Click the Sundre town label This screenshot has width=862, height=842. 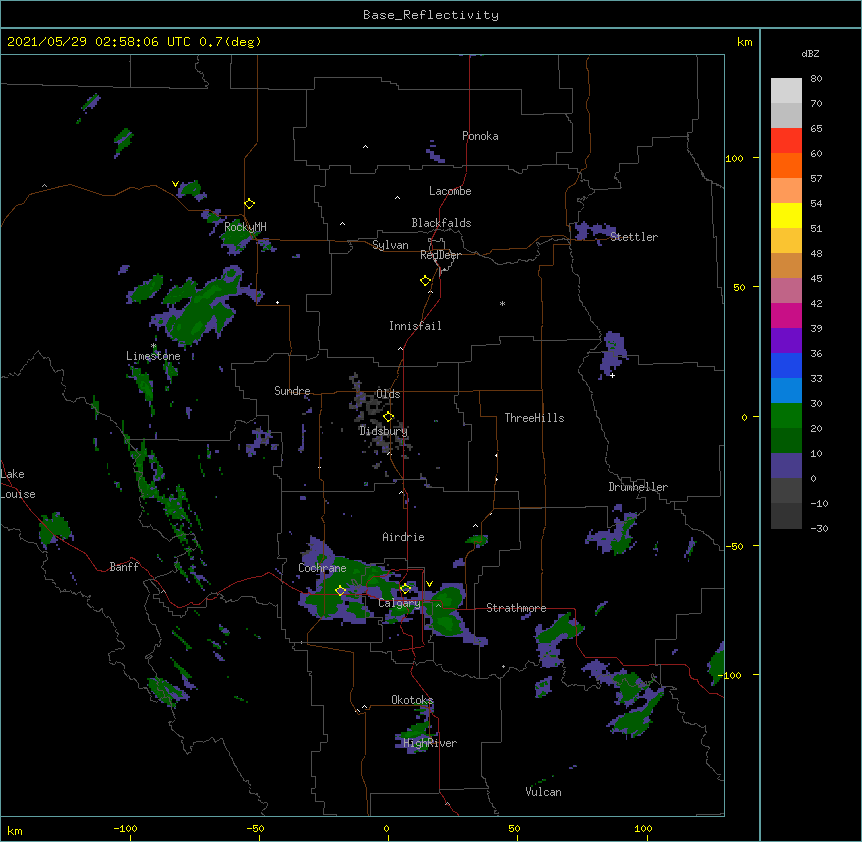click(292, 391)
